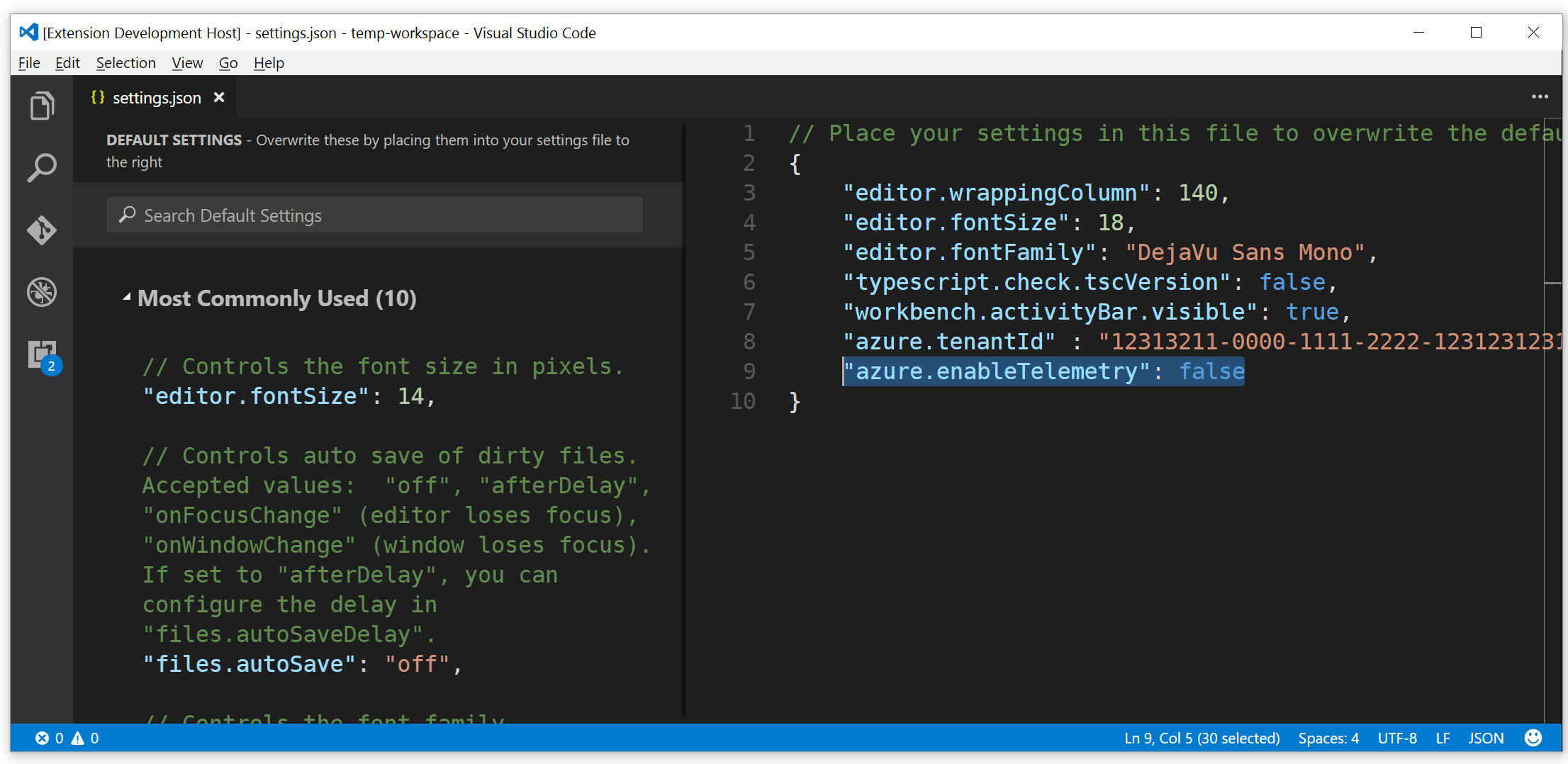Change end of line sequence LF

coord(1443,738)
